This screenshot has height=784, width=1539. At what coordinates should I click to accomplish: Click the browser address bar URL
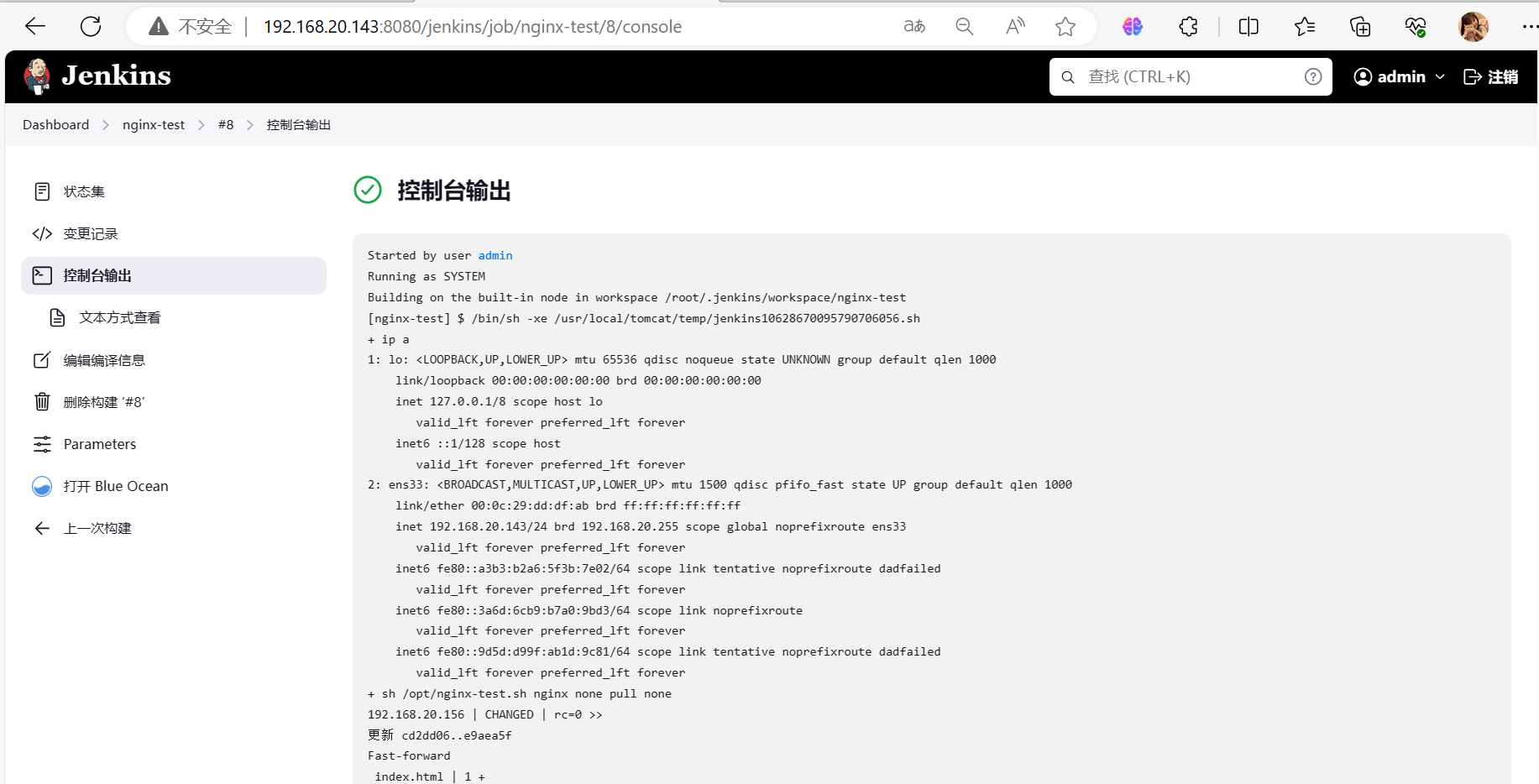(x=473, y=27)
